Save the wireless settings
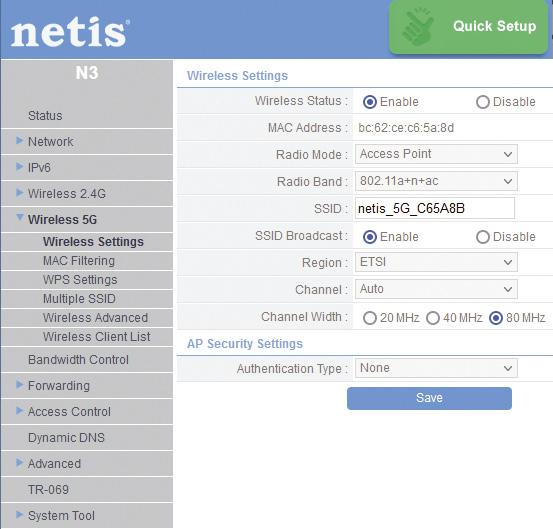The width and height of the screenshot is (553, 529). pos(429,398)
